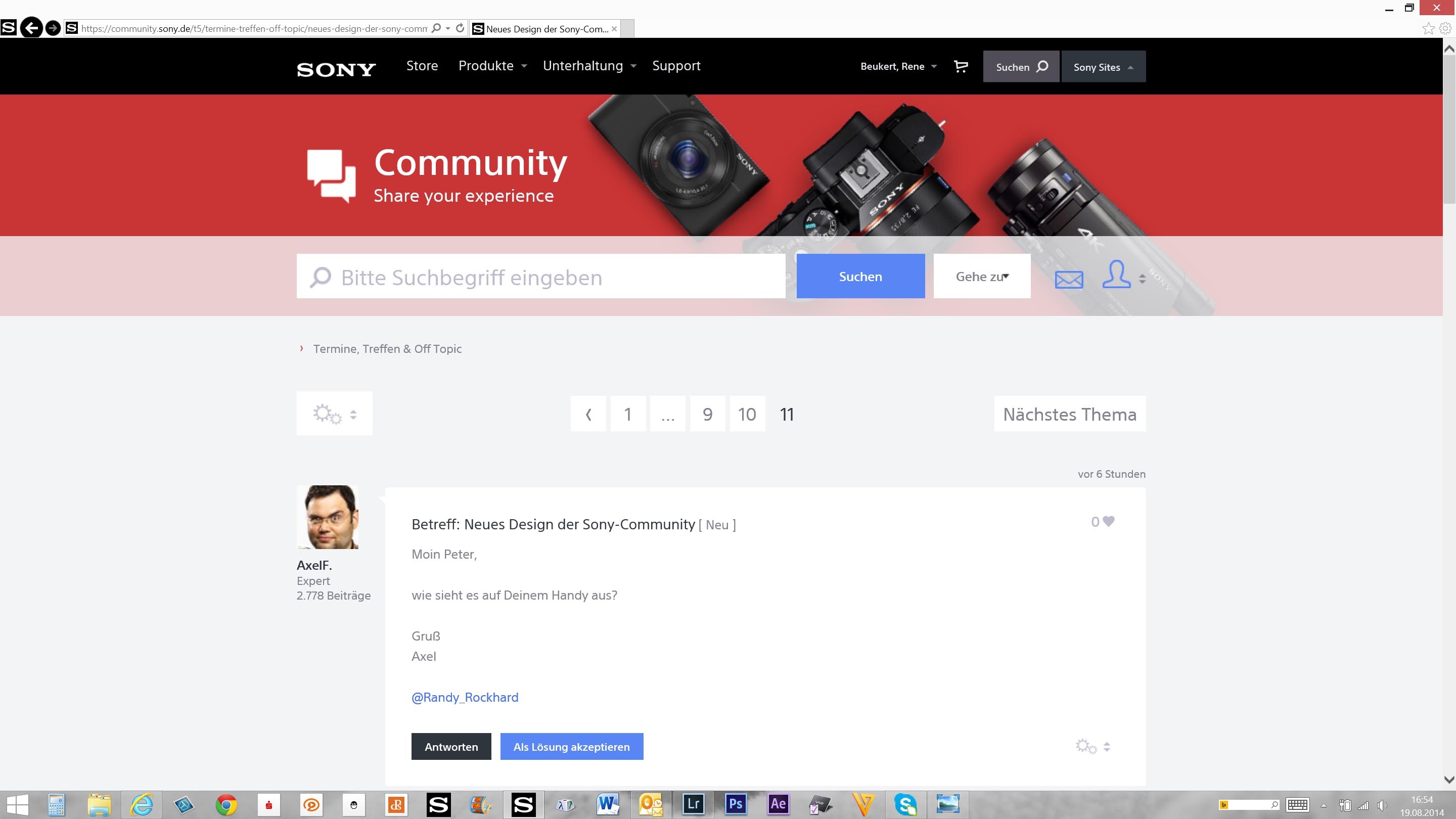Launch Lightroom from the taskbar
This screenshot has width=1456, height=819.
(x=694, y=804)
